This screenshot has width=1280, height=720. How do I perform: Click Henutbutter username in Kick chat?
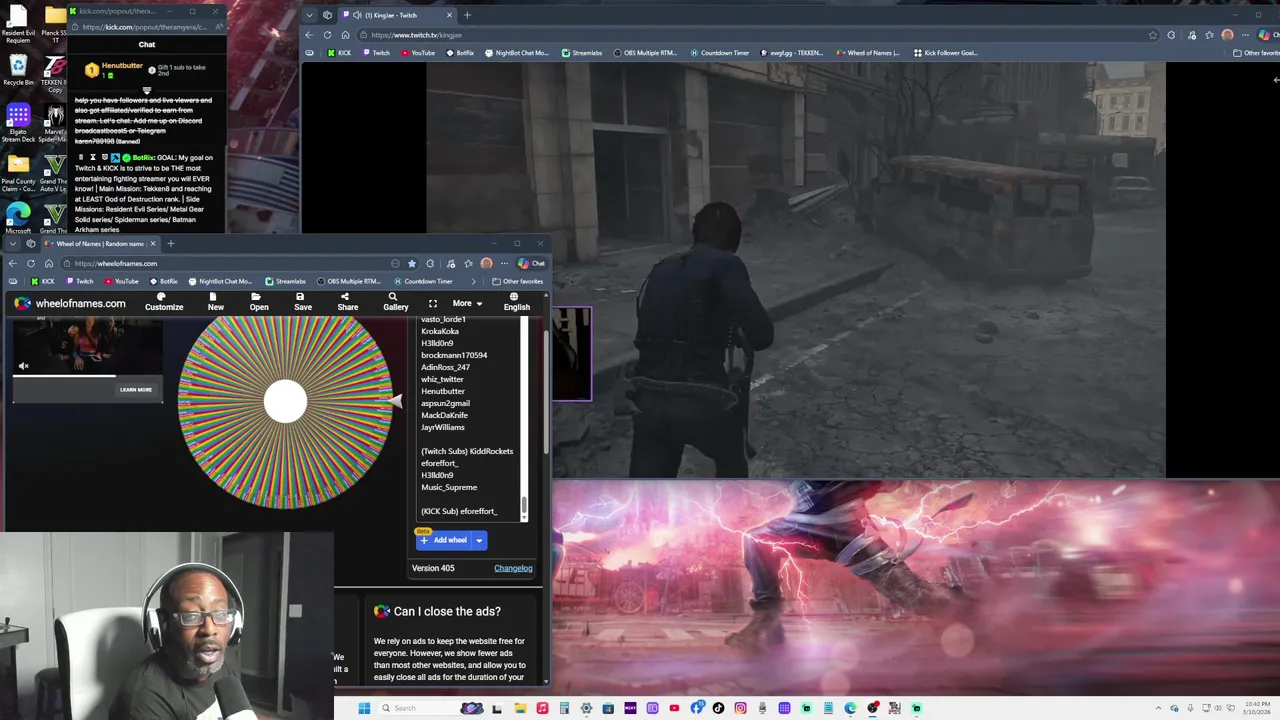click(x=122, y=66)
